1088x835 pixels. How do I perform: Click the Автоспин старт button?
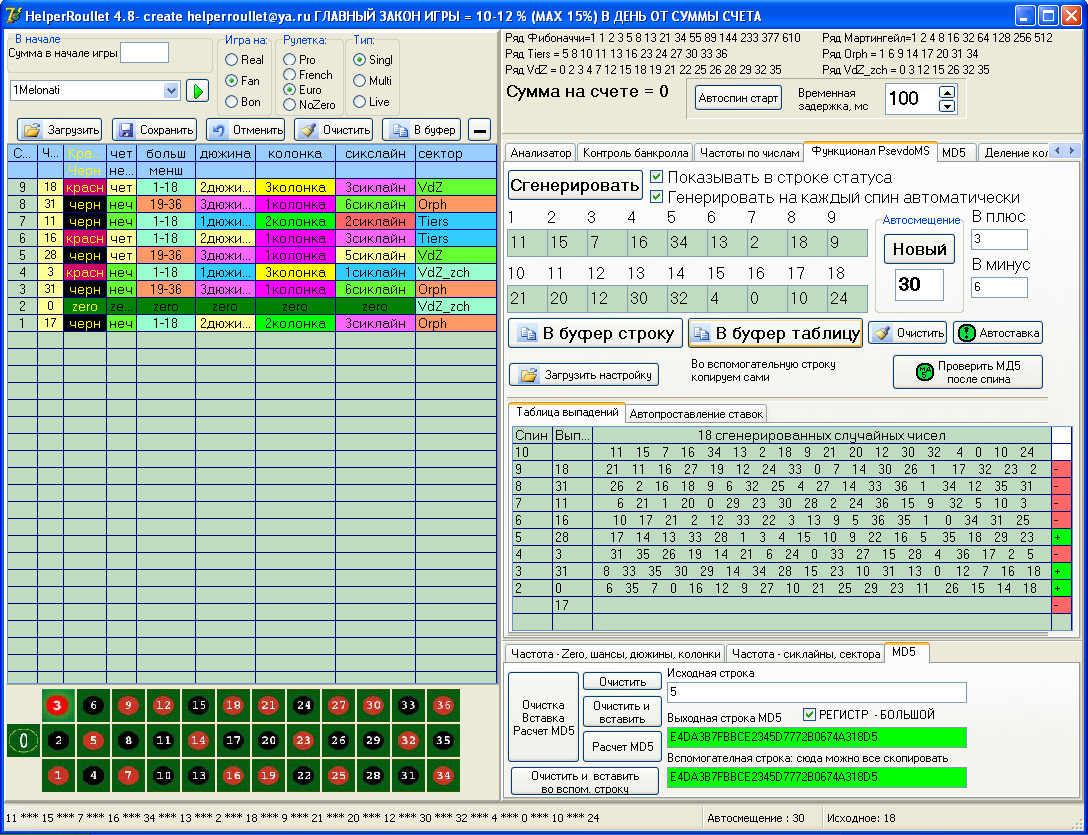coord(738,98)
